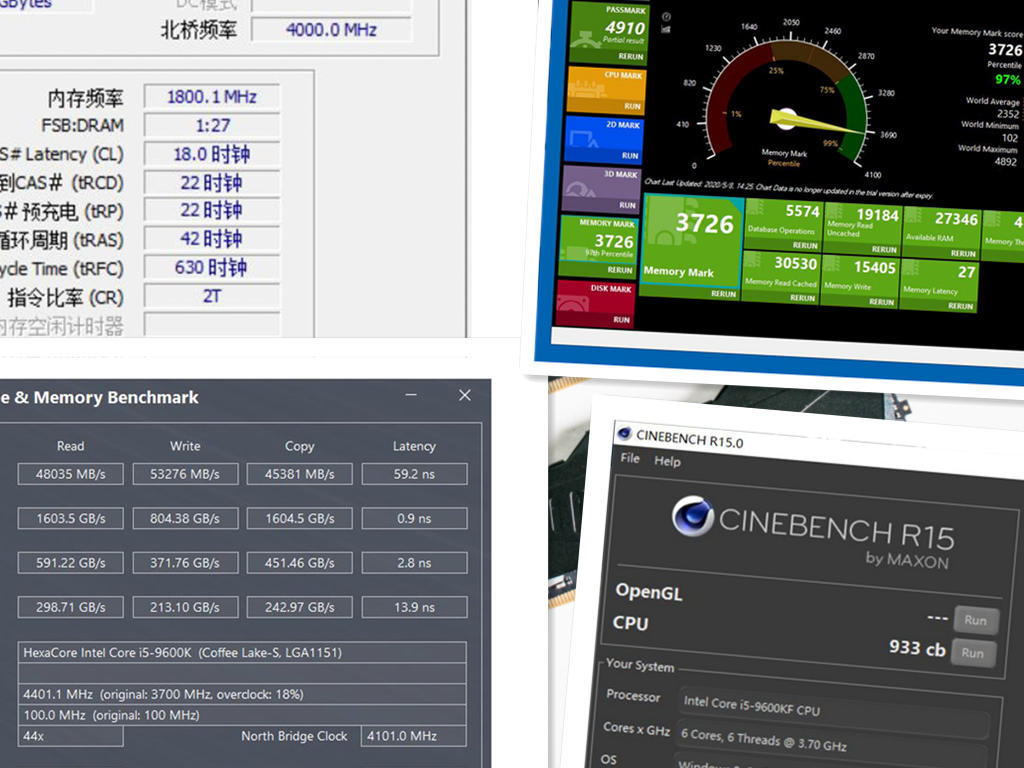This screenshot has height=768, width=1024.
Task: Click the FSB:DRAM 1:27 value
Action: [x=212, y=125]
